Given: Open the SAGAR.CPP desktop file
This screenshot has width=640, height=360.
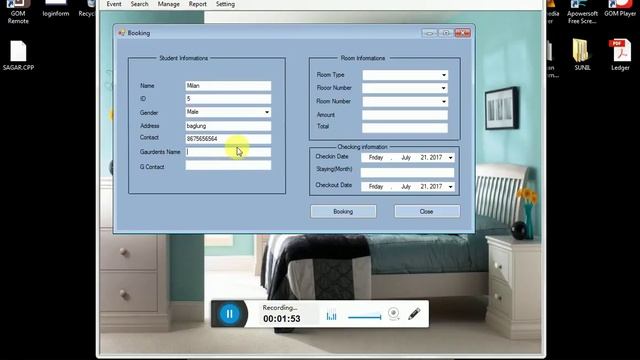Looking at the screenshot, I should pyautogui.click(x=18, y=56).
